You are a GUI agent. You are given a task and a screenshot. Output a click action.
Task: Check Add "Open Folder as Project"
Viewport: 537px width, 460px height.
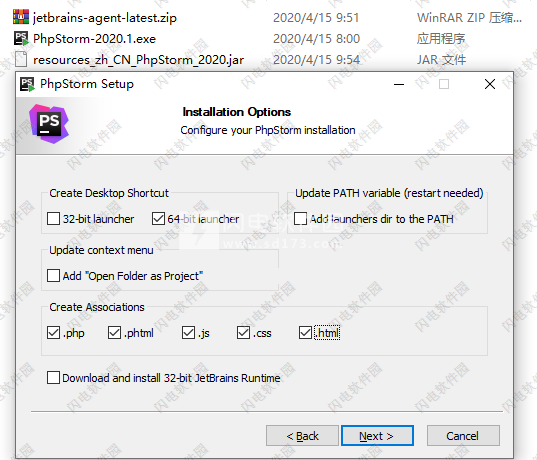53,275
